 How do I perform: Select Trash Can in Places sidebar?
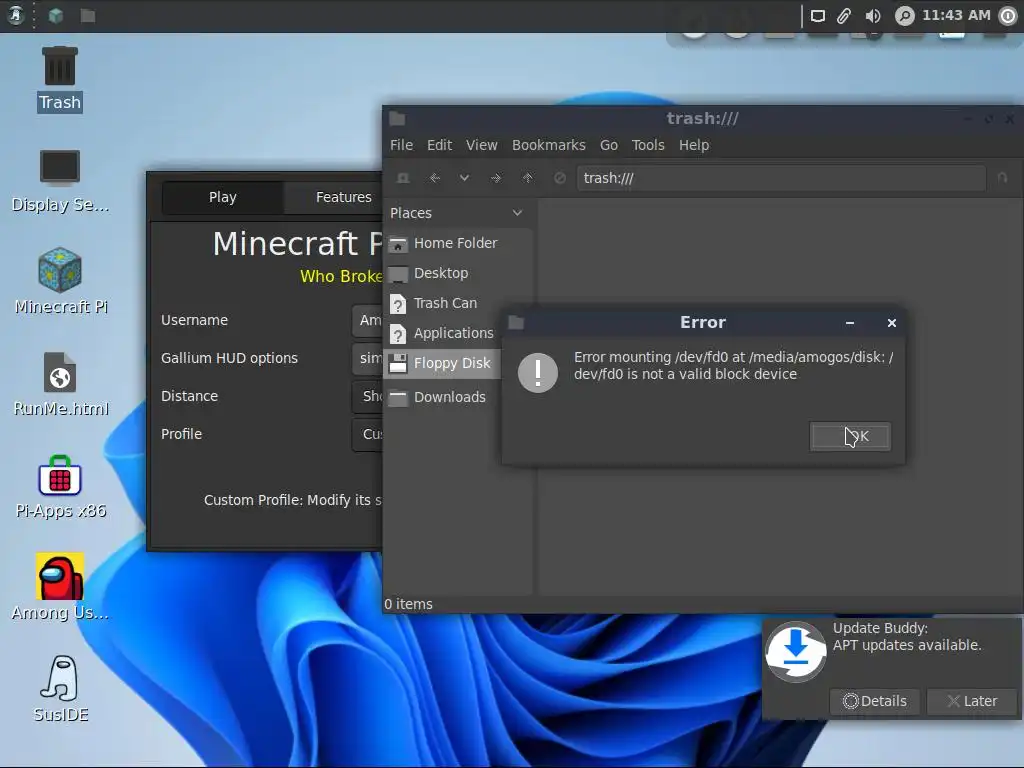457,304
